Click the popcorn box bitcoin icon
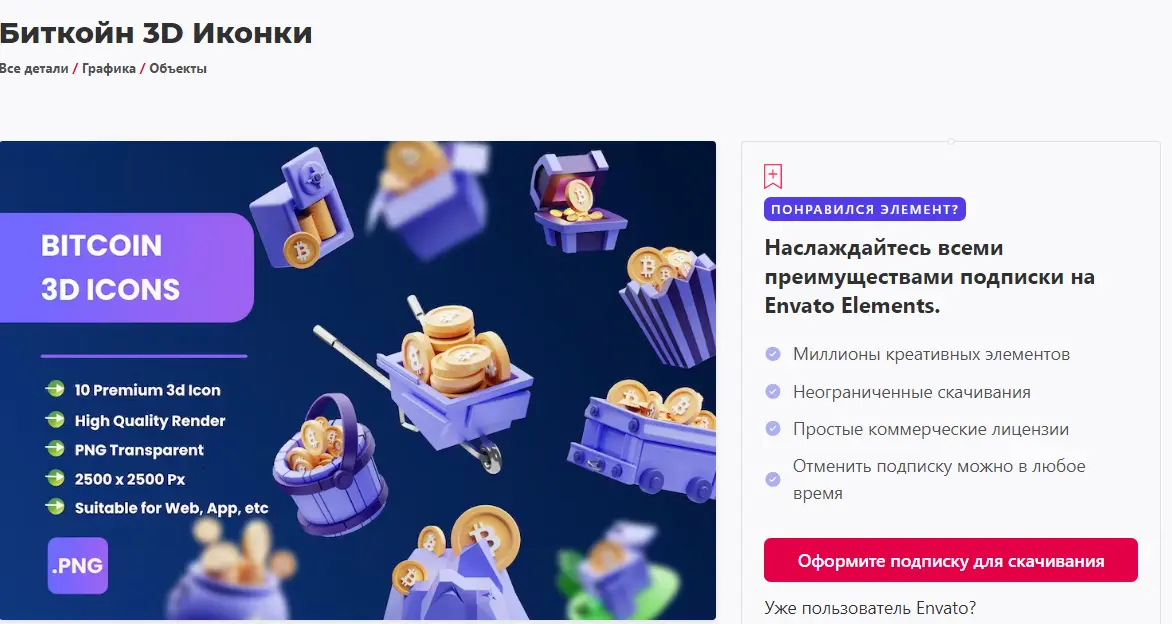The height and width of the screenshot is (624, 1172). (x=666, y=307)
